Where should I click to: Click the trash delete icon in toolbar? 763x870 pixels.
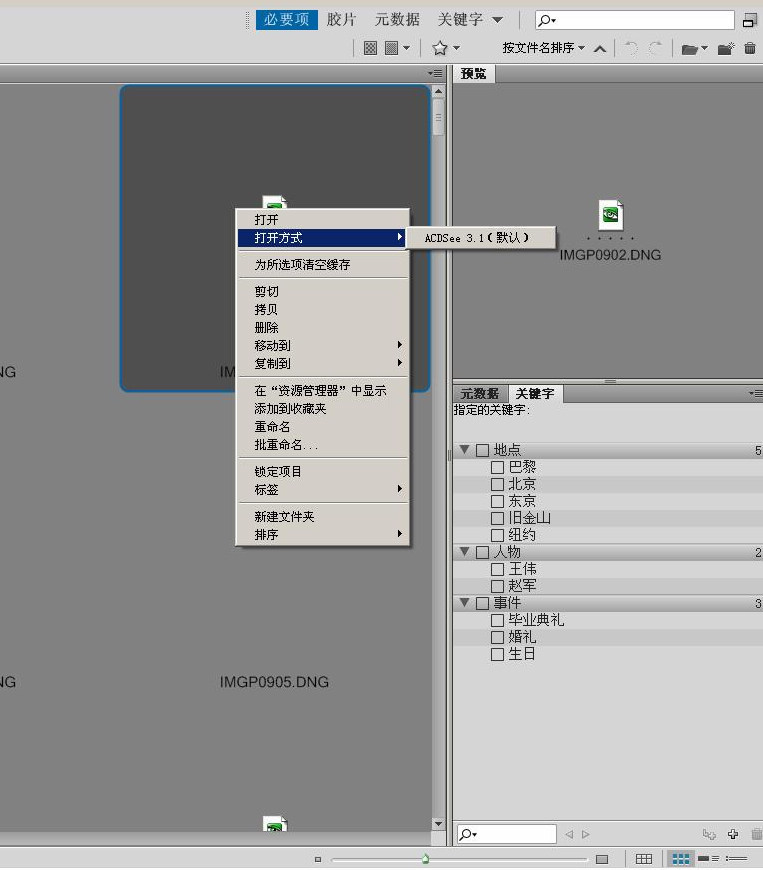(750, 48)
